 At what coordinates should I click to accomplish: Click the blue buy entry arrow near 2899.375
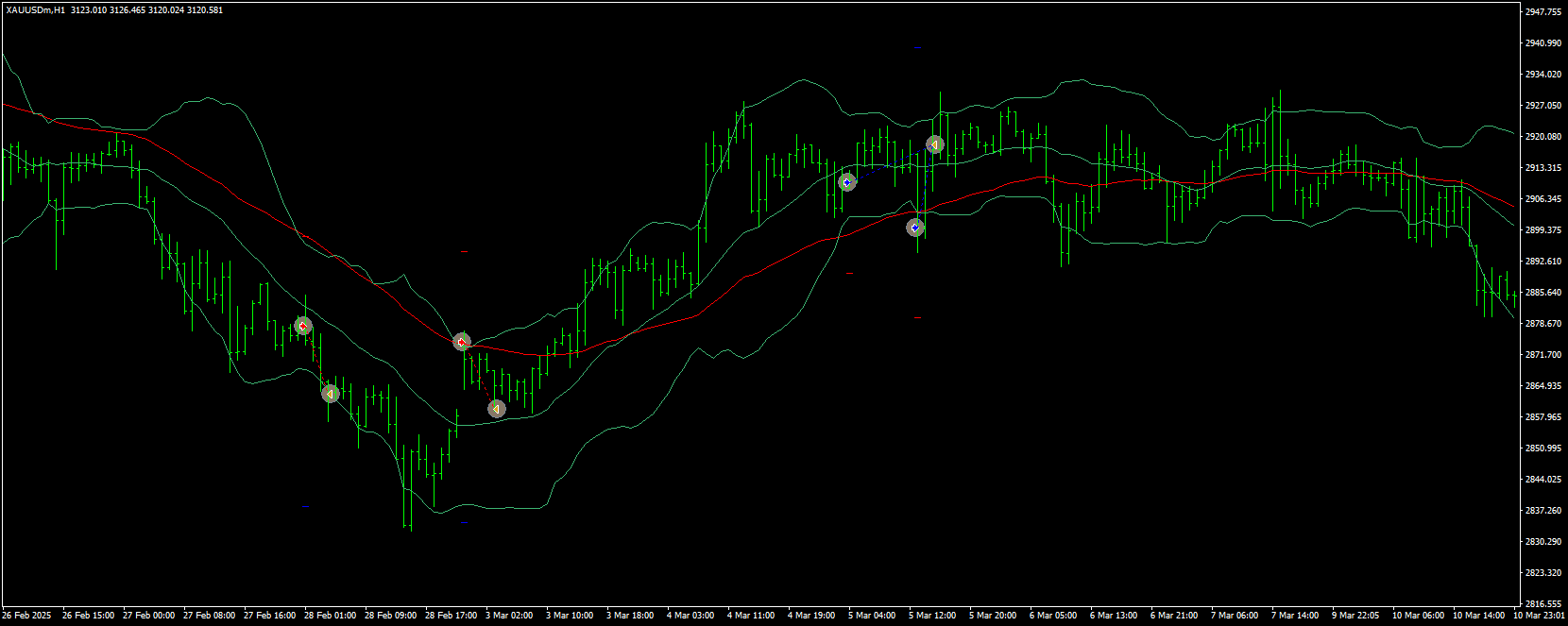[x=915, y=228]
